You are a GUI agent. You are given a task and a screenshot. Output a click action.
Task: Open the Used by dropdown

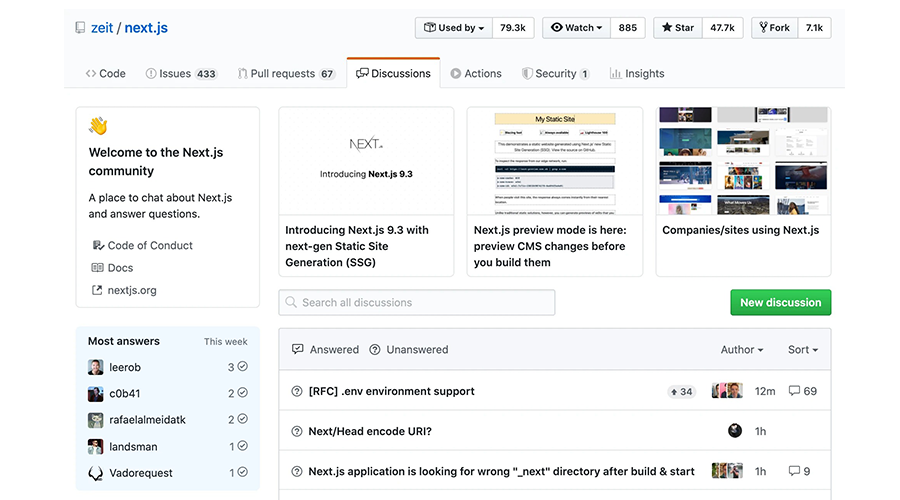[454, 28]
